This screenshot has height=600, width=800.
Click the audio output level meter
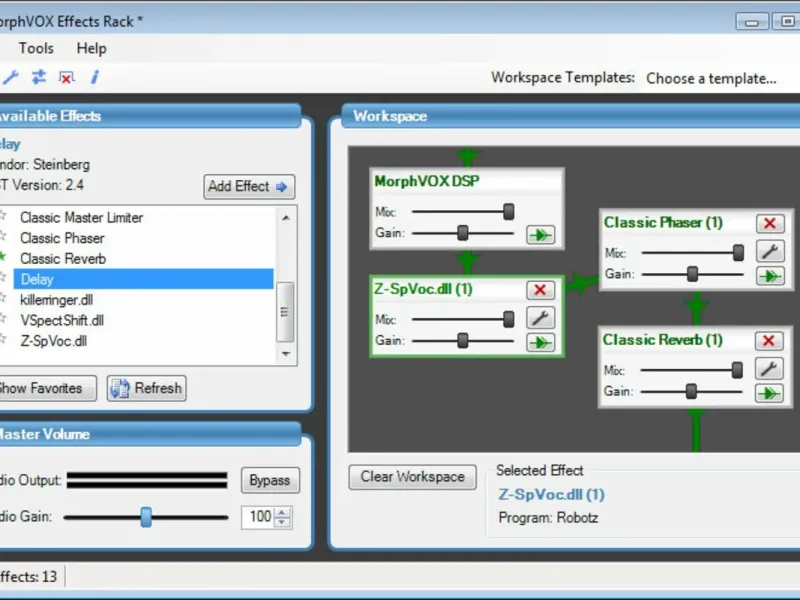coord(147,480)
